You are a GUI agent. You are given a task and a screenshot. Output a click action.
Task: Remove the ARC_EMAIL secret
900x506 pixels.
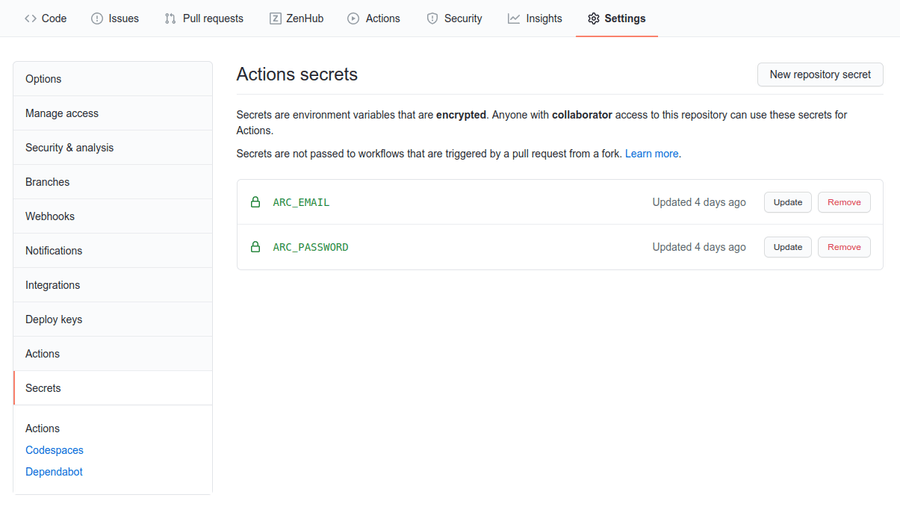click(x=844, y=202)
